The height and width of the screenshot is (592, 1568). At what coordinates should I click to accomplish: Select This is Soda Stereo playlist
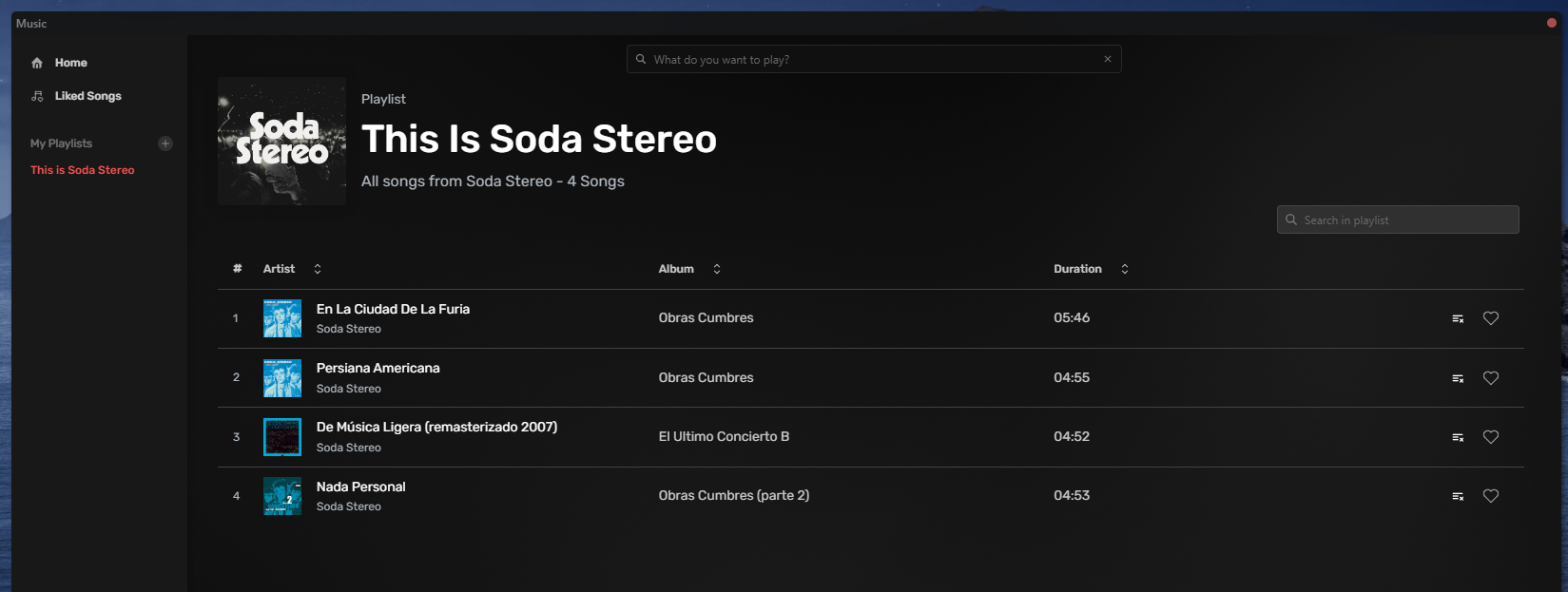pyautogui.click(x=83, y=170)
